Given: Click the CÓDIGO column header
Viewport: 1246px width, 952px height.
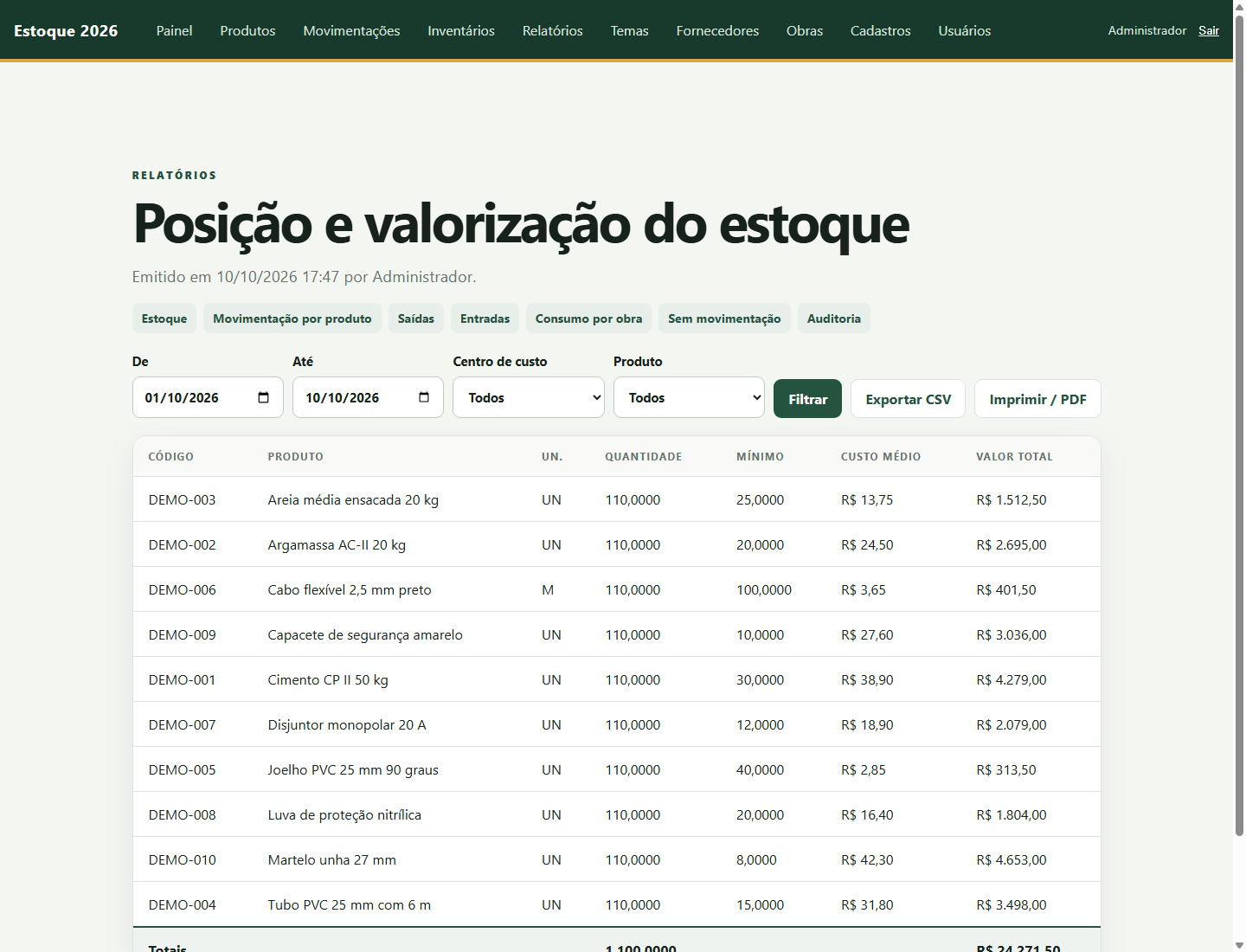Looking at the screenshot, I should coord(171,456).
